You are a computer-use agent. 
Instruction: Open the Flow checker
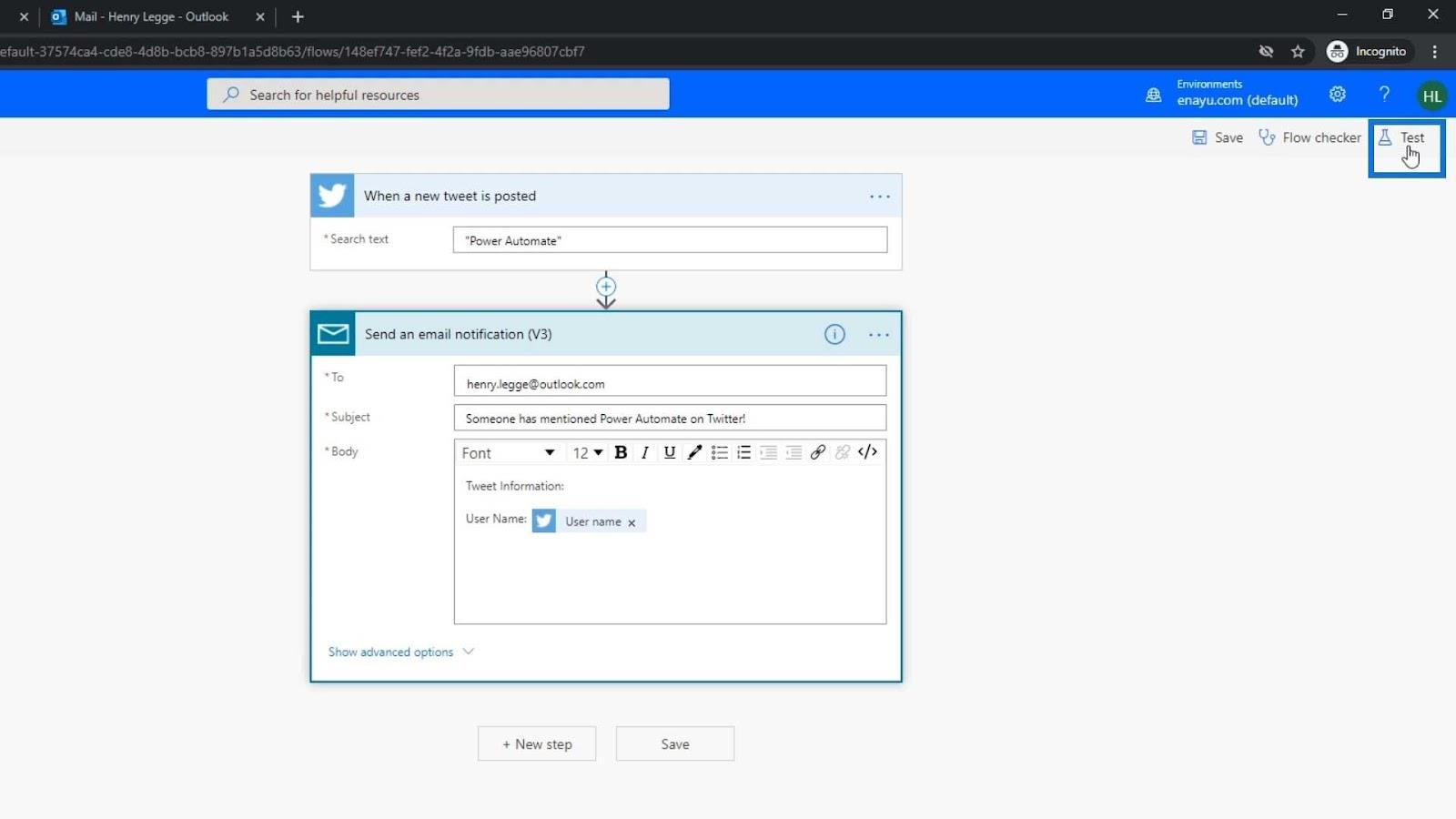[x=1309, y=137]
